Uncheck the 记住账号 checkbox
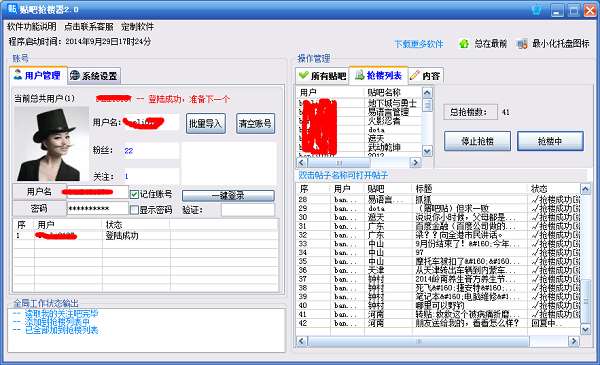The width and height of the screenshot is (600, 365). click(134, 194)
